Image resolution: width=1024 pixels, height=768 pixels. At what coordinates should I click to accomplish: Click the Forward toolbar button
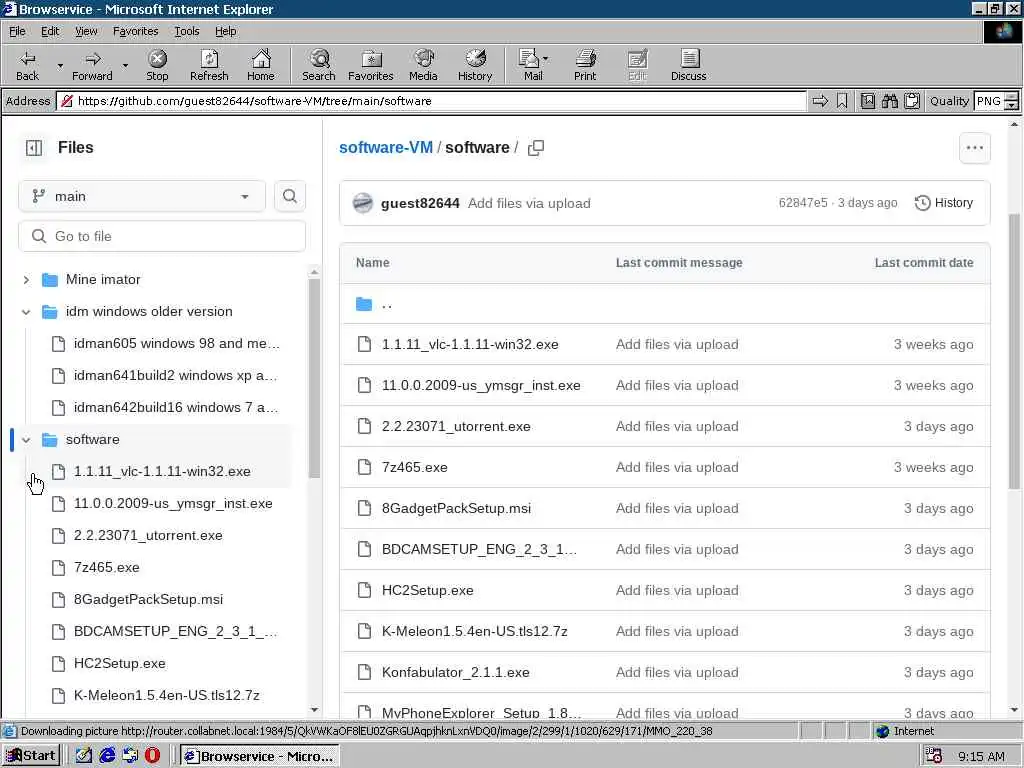92,65
